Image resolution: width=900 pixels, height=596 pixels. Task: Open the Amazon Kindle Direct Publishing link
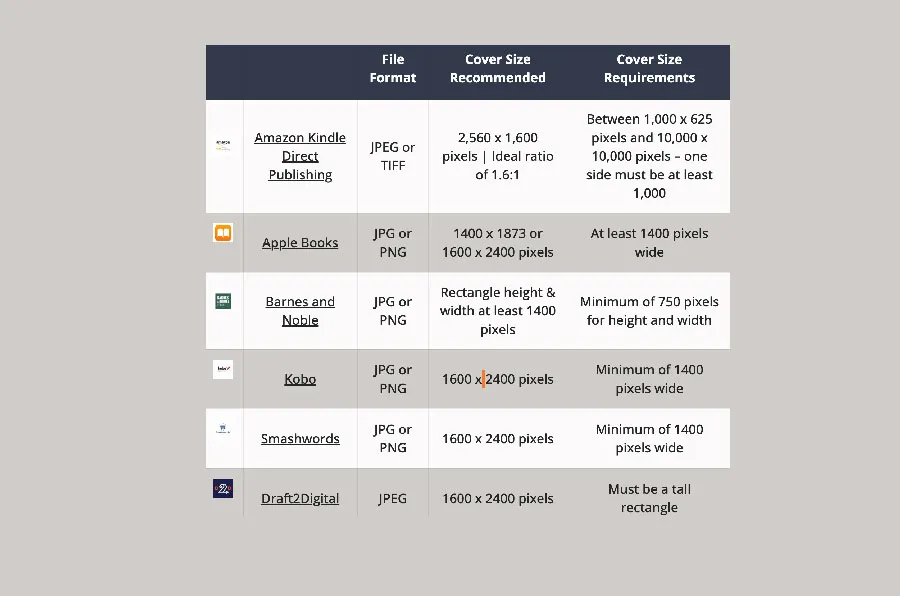pos(300,156)
